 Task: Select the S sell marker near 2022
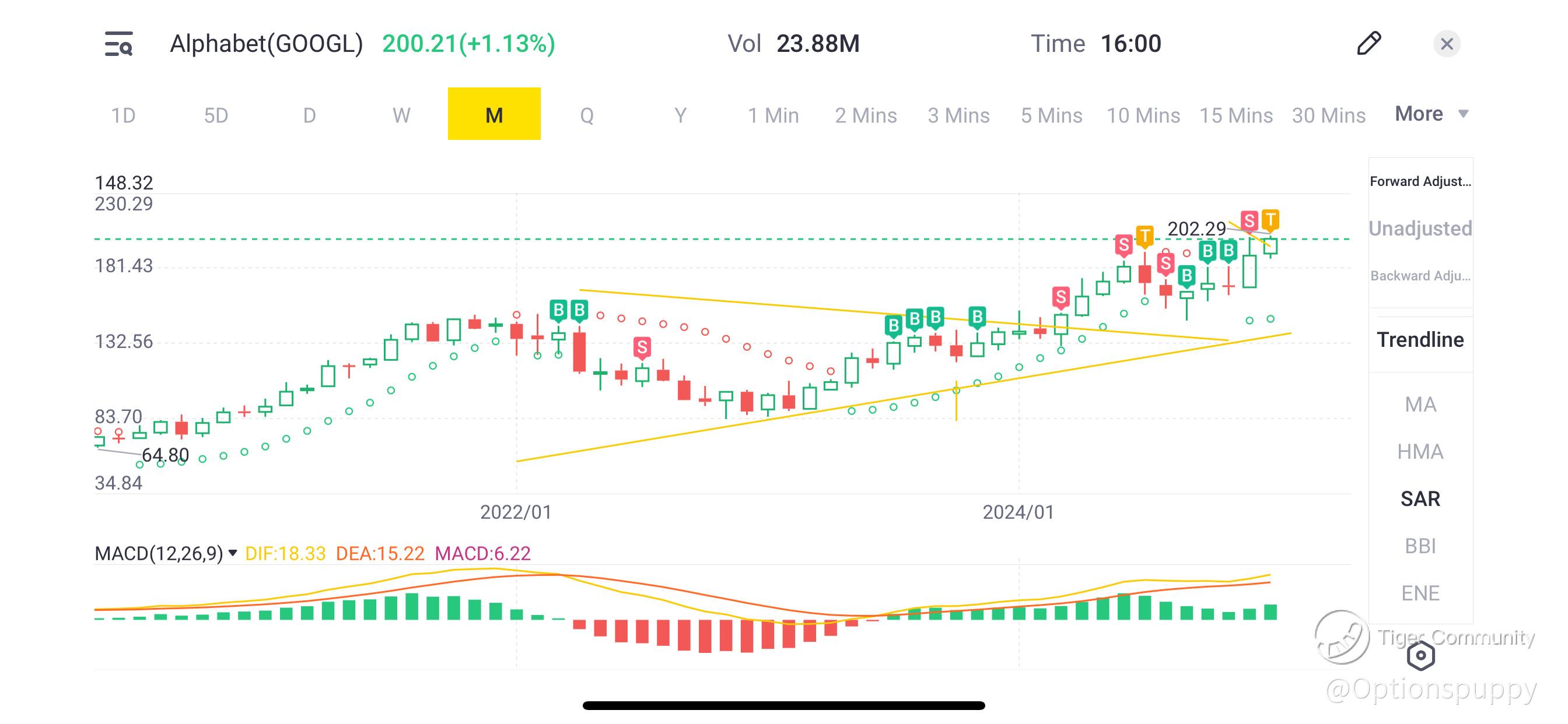[642, 348]
